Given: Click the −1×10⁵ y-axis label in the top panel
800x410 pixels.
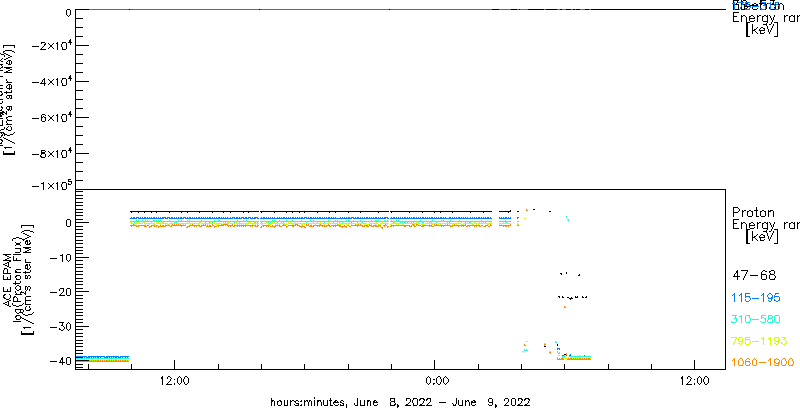Looking at the screenshot, I should (x=52, y=185).
